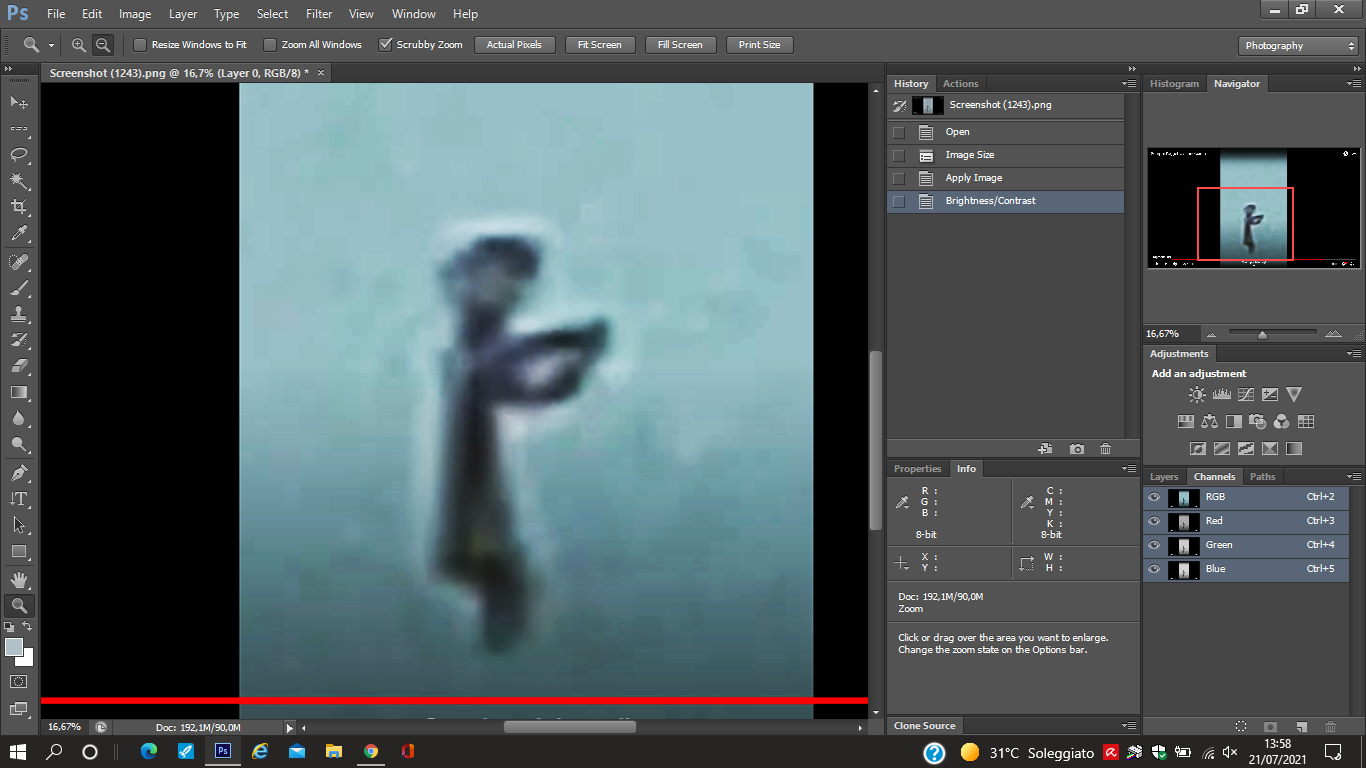The width and height of the screenshot is (1366, 768).
Task: Disable the Scrubby Zoom checkbox
Action: click(385, 45)
